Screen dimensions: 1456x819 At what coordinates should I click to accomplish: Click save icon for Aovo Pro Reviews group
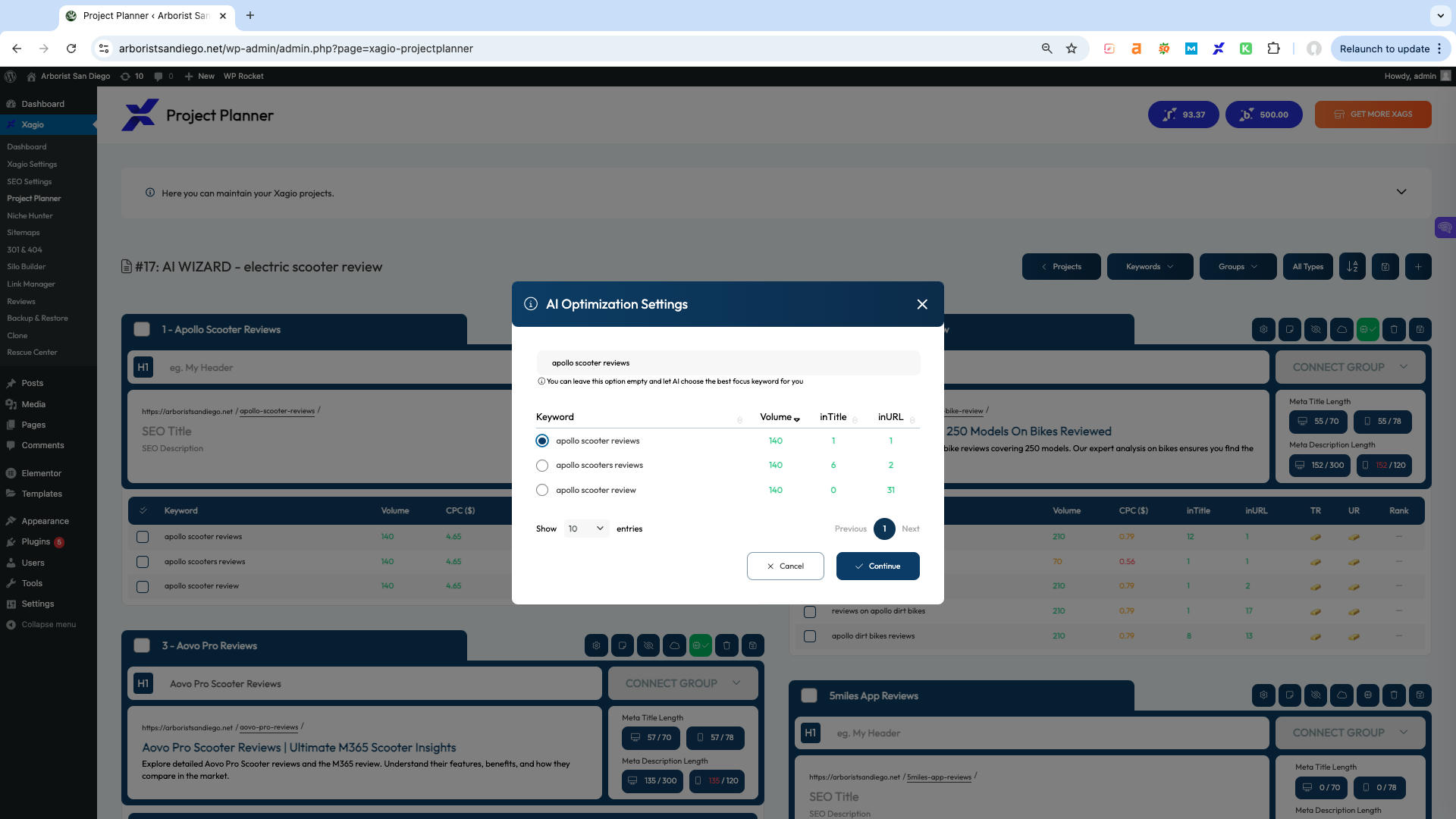(753, 645)
